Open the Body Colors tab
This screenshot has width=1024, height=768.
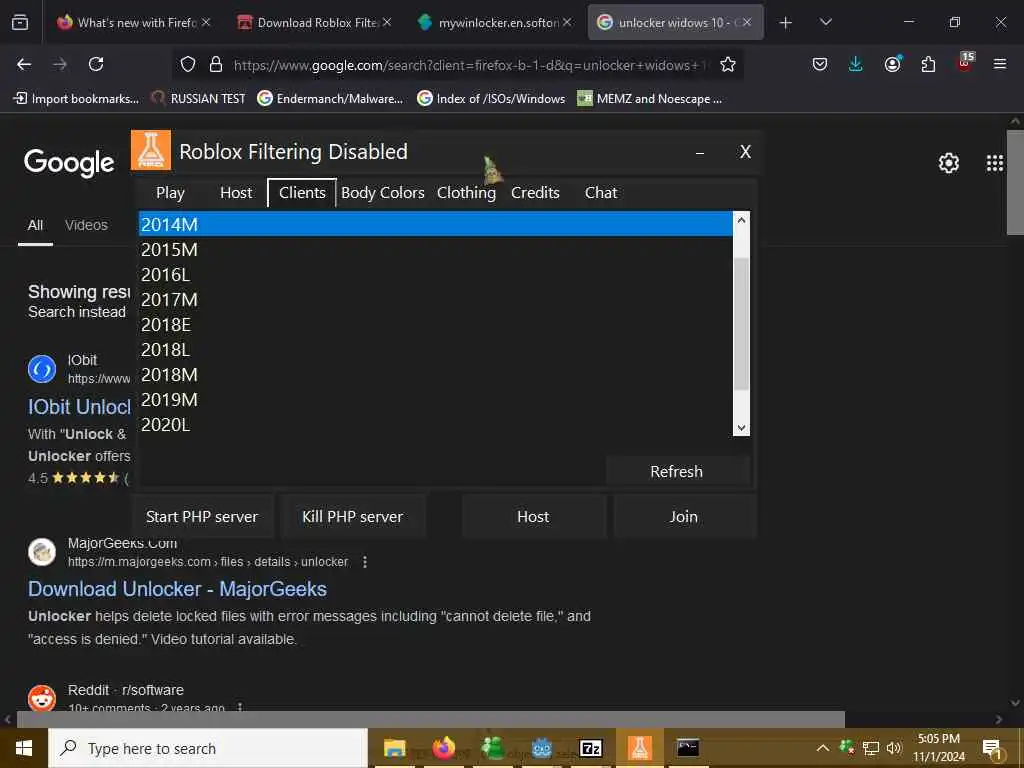383,193
